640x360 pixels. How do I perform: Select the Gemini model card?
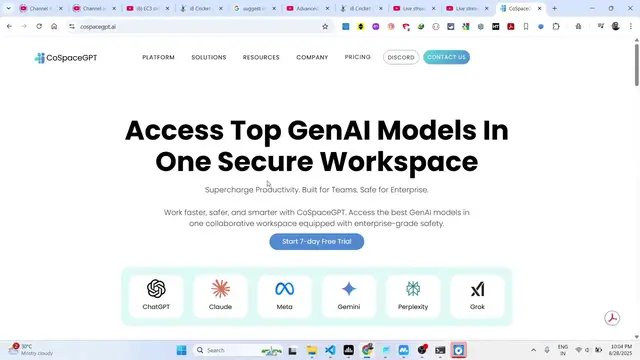(349, 296)
